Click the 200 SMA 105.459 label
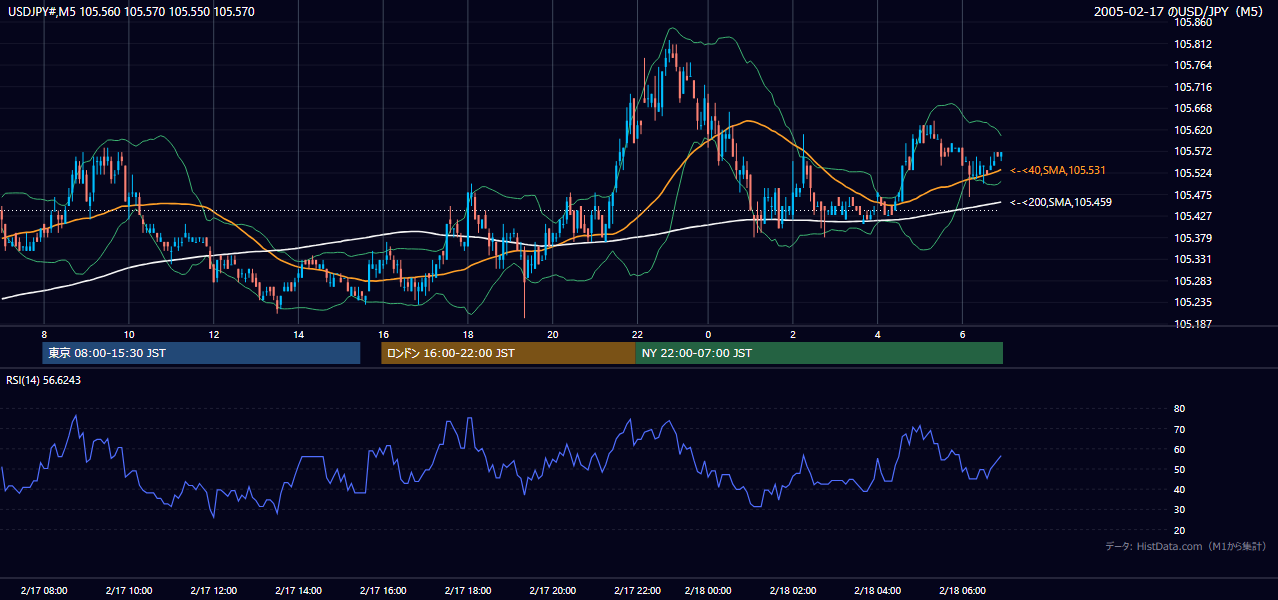 (1061, 202)
